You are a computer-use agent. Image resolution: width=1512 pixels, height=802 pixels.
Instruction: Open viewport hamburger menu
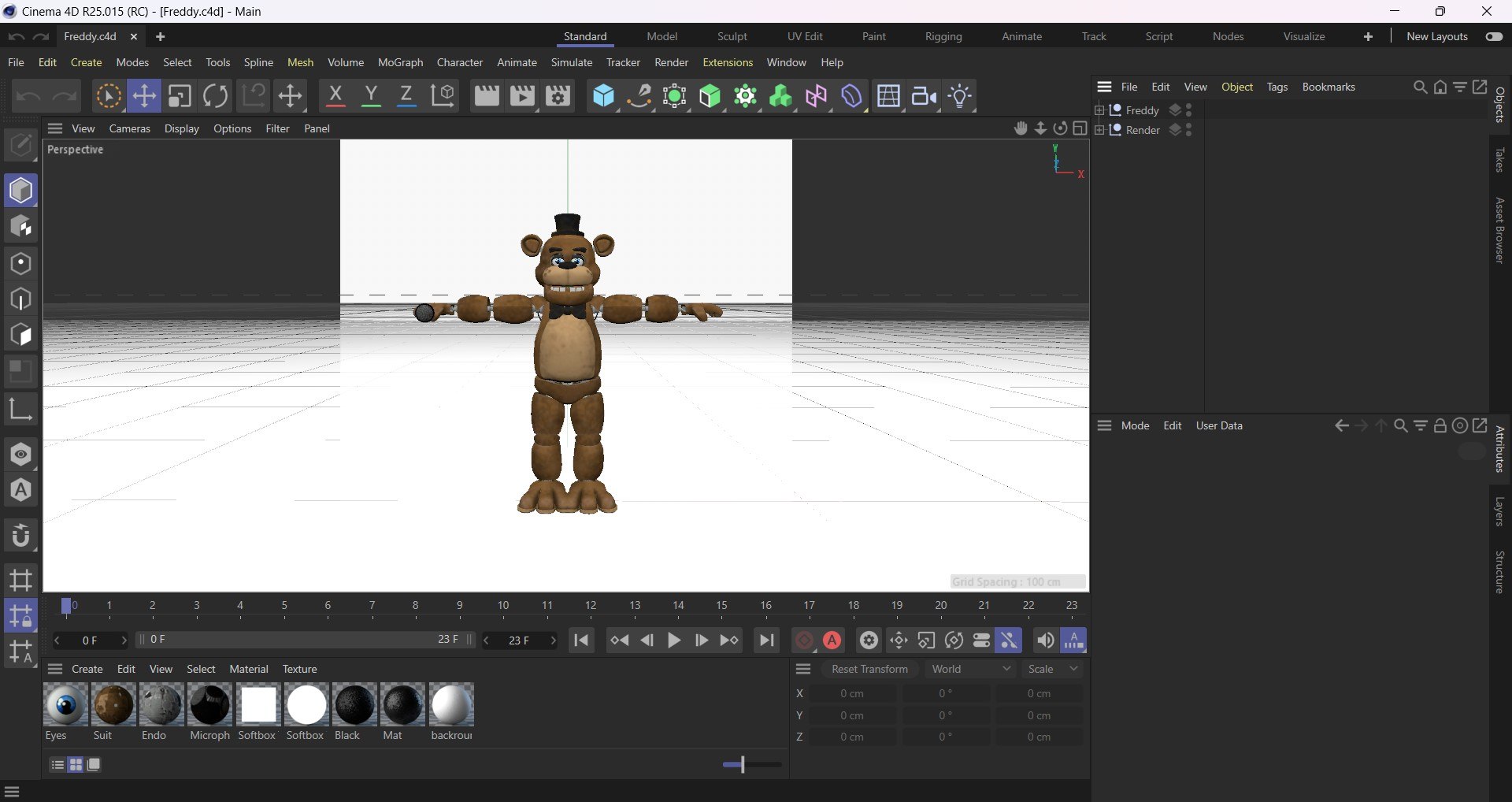point(55,128)
